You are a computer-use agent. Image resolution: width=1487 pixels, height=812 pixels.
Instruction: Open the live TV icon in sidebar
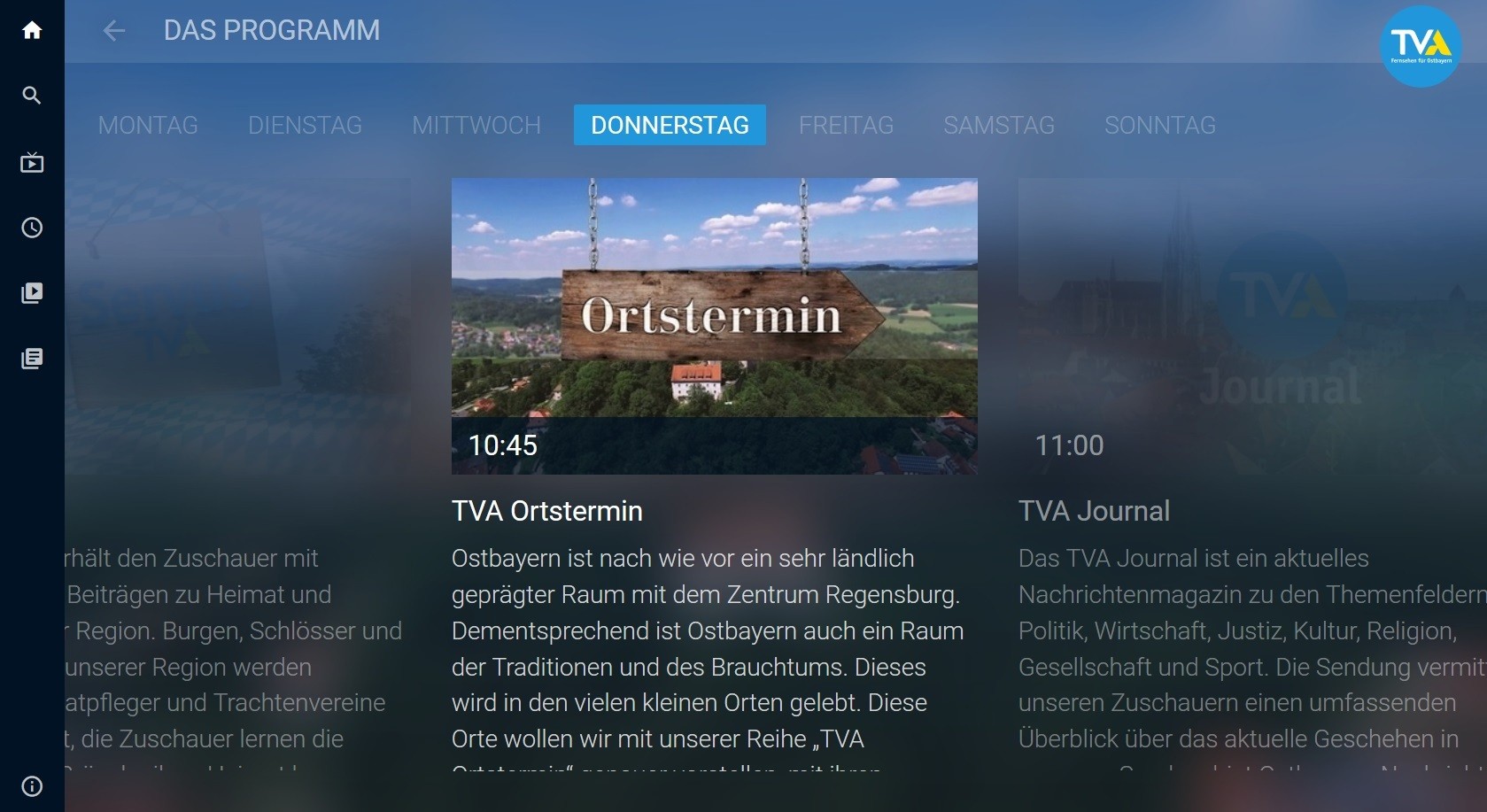[32, 162]
